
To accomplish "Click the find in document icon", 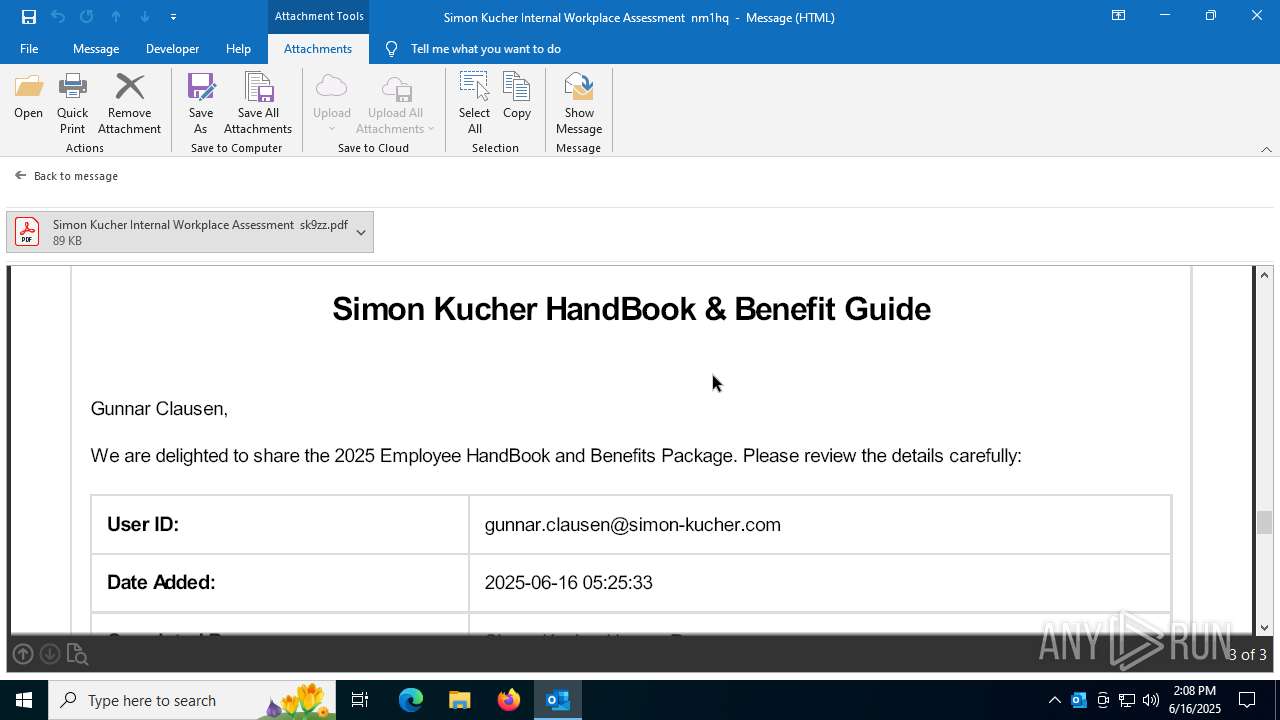I will coord(77,655).
